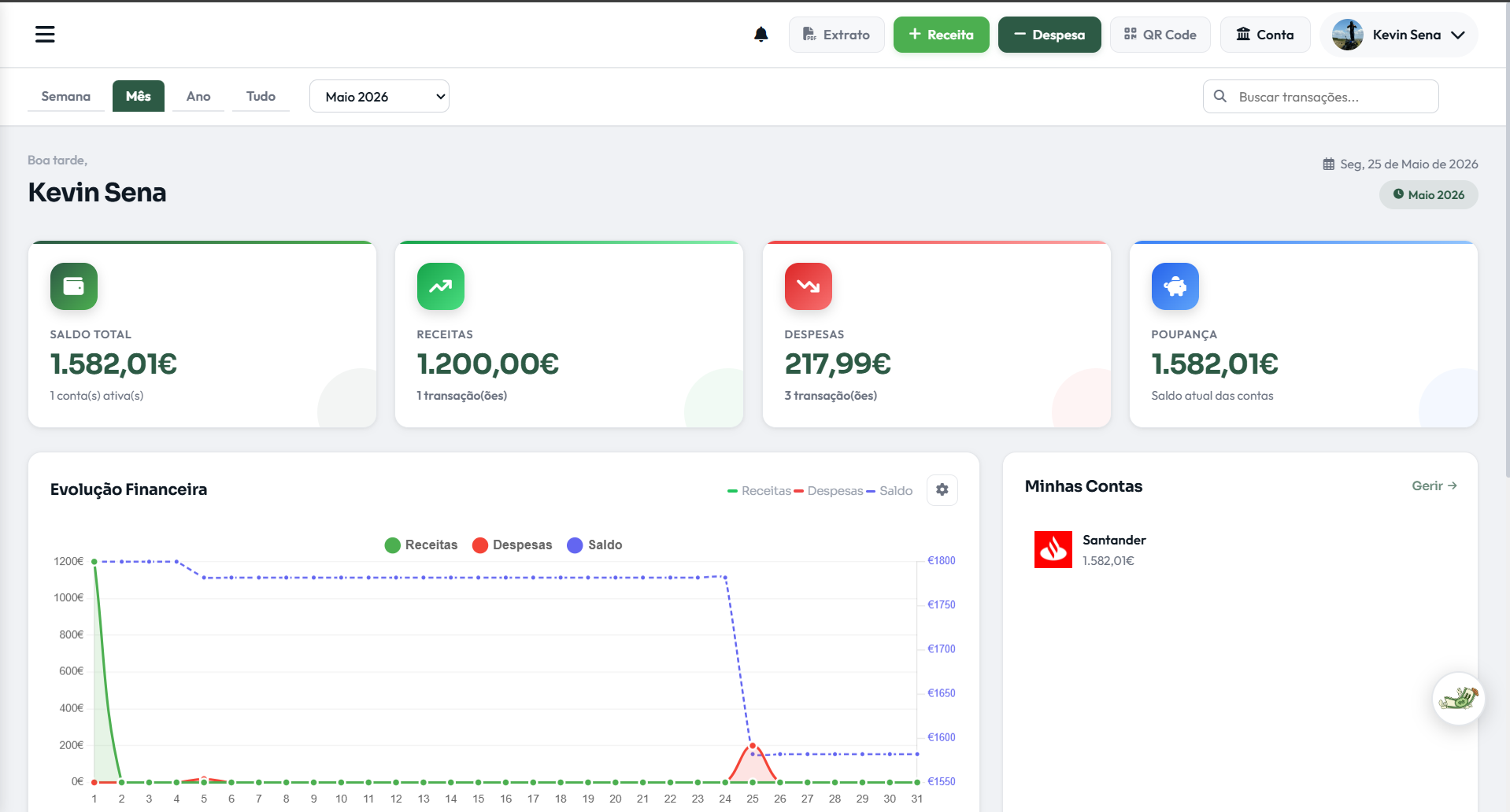This screenshot has width=1510, height=812.
Task: Expand Kevin Sena user menu chevron
Action: (1458, 35)
